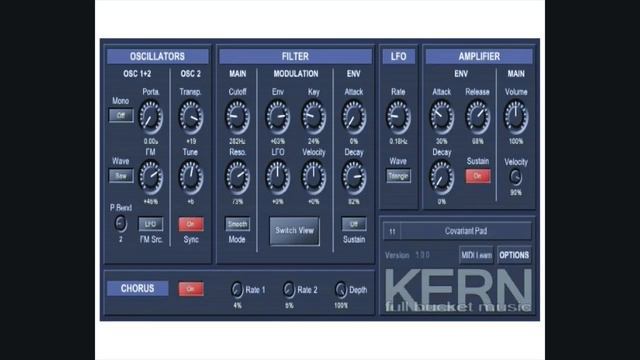Open the OPTIONS menu
The width and height of the screenshot is (640, 360).
pos(514,256)
